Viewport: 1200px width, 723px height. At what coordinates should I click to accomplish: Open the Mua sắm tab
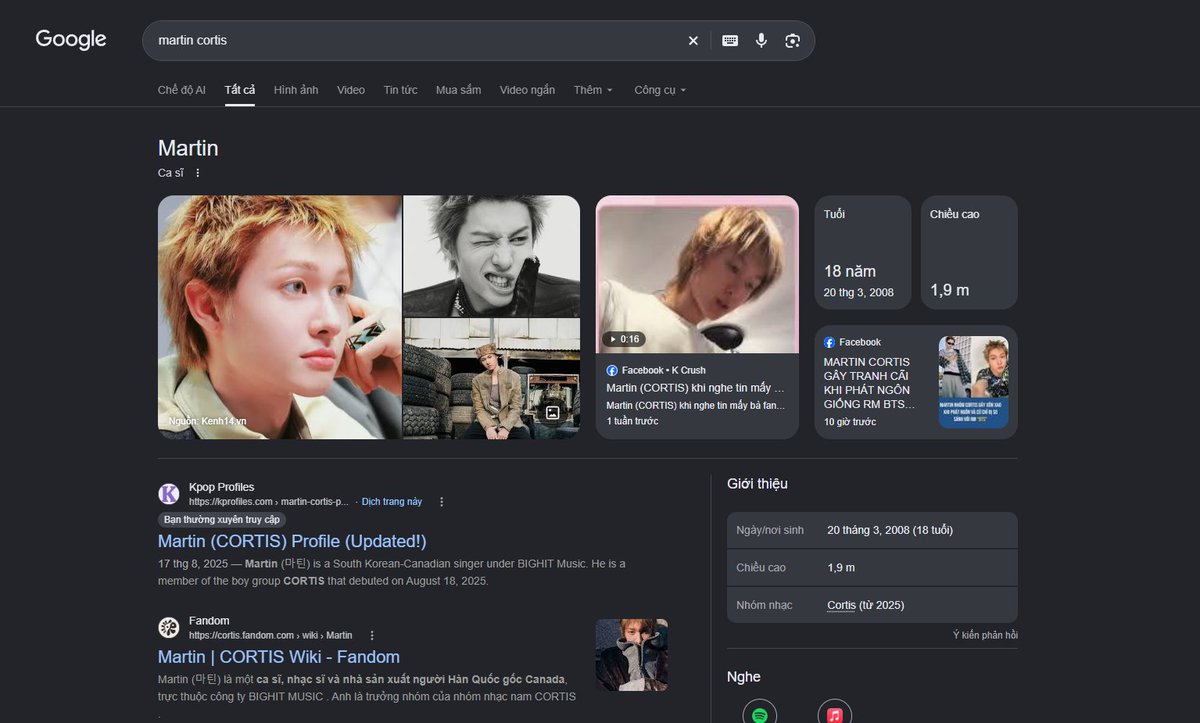458,90
